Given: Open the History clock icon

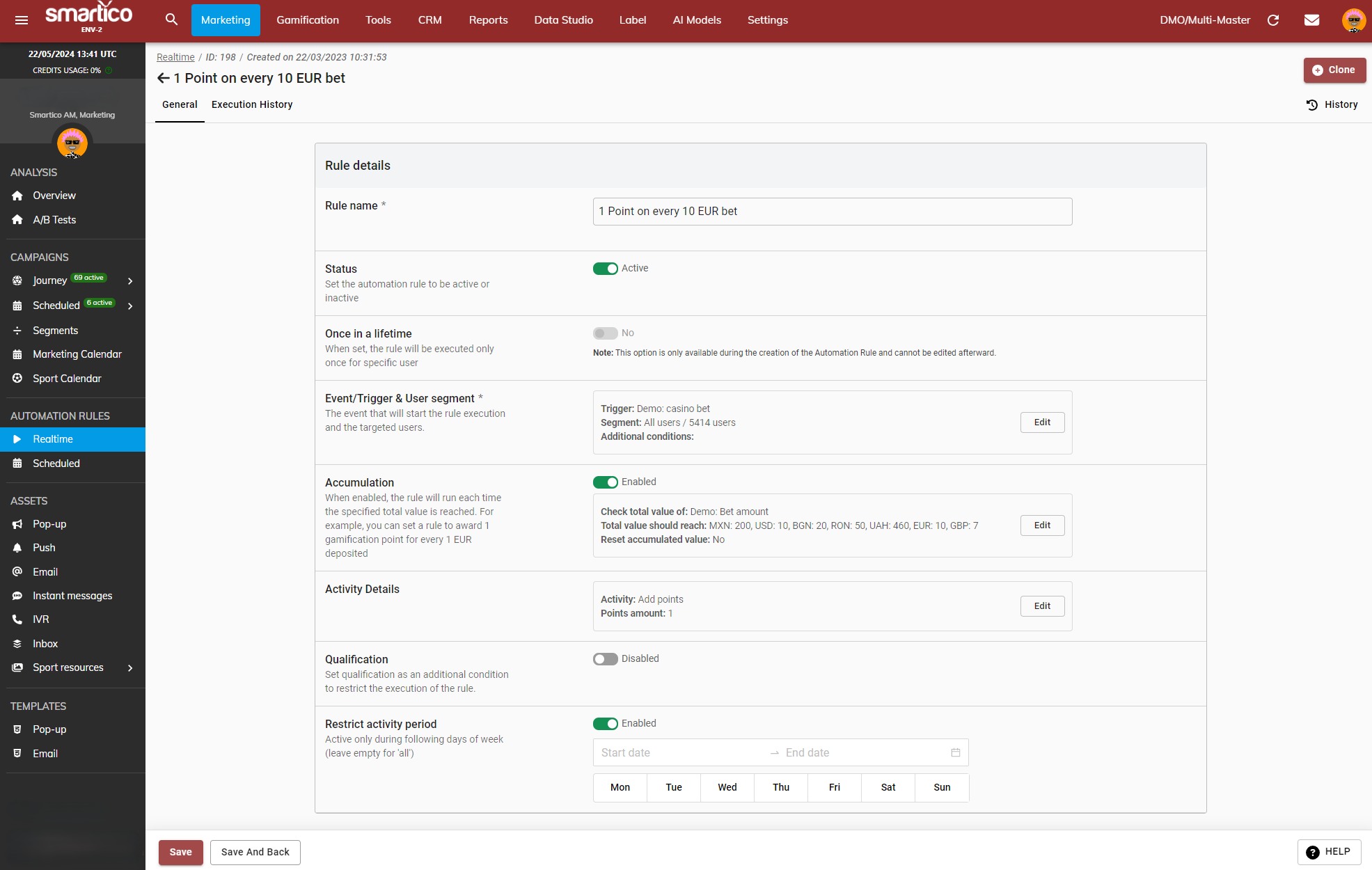Looking at the screenshot, I should pos(1312,104).
